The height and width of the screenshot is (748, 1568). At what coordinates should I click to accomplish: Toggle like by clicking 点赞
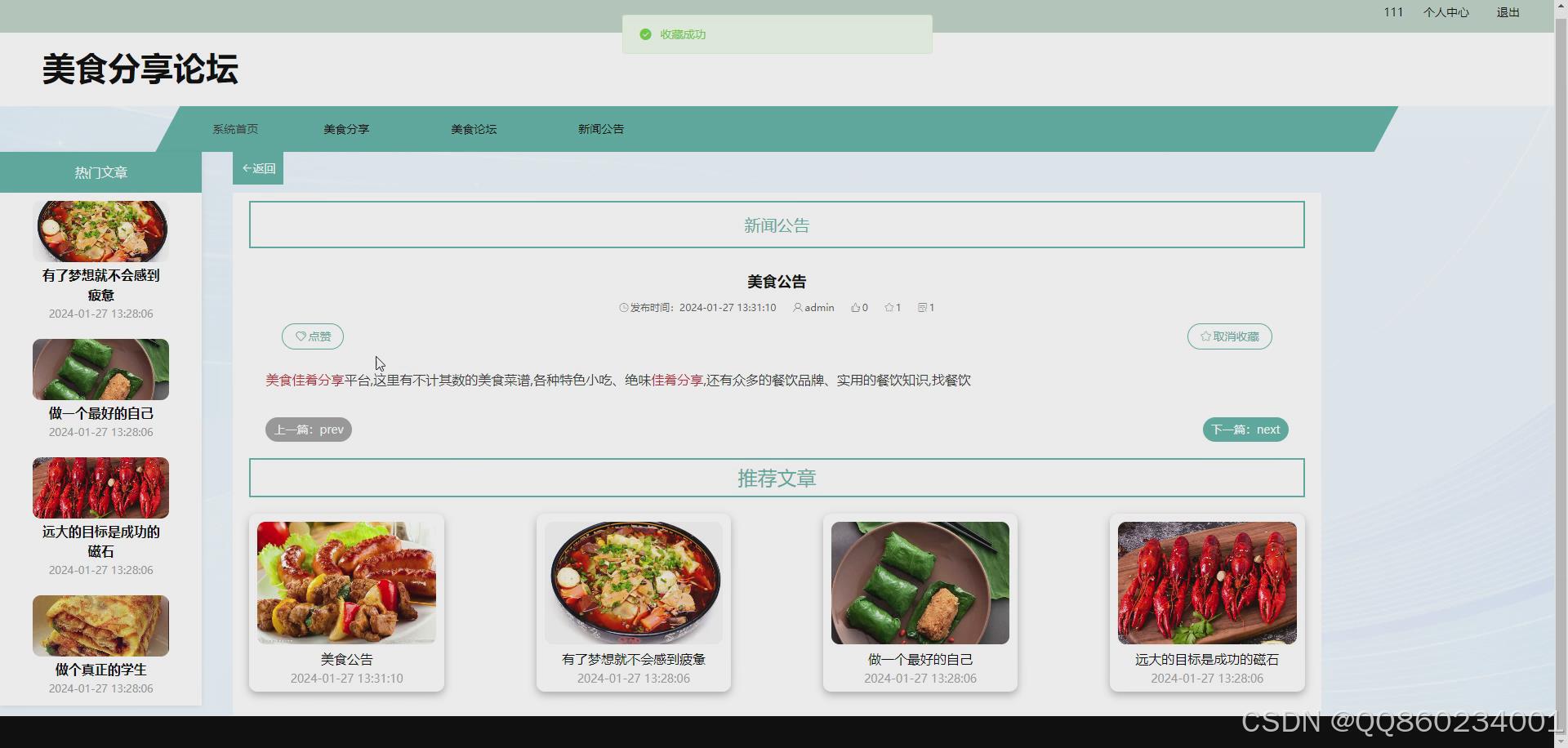312,336
